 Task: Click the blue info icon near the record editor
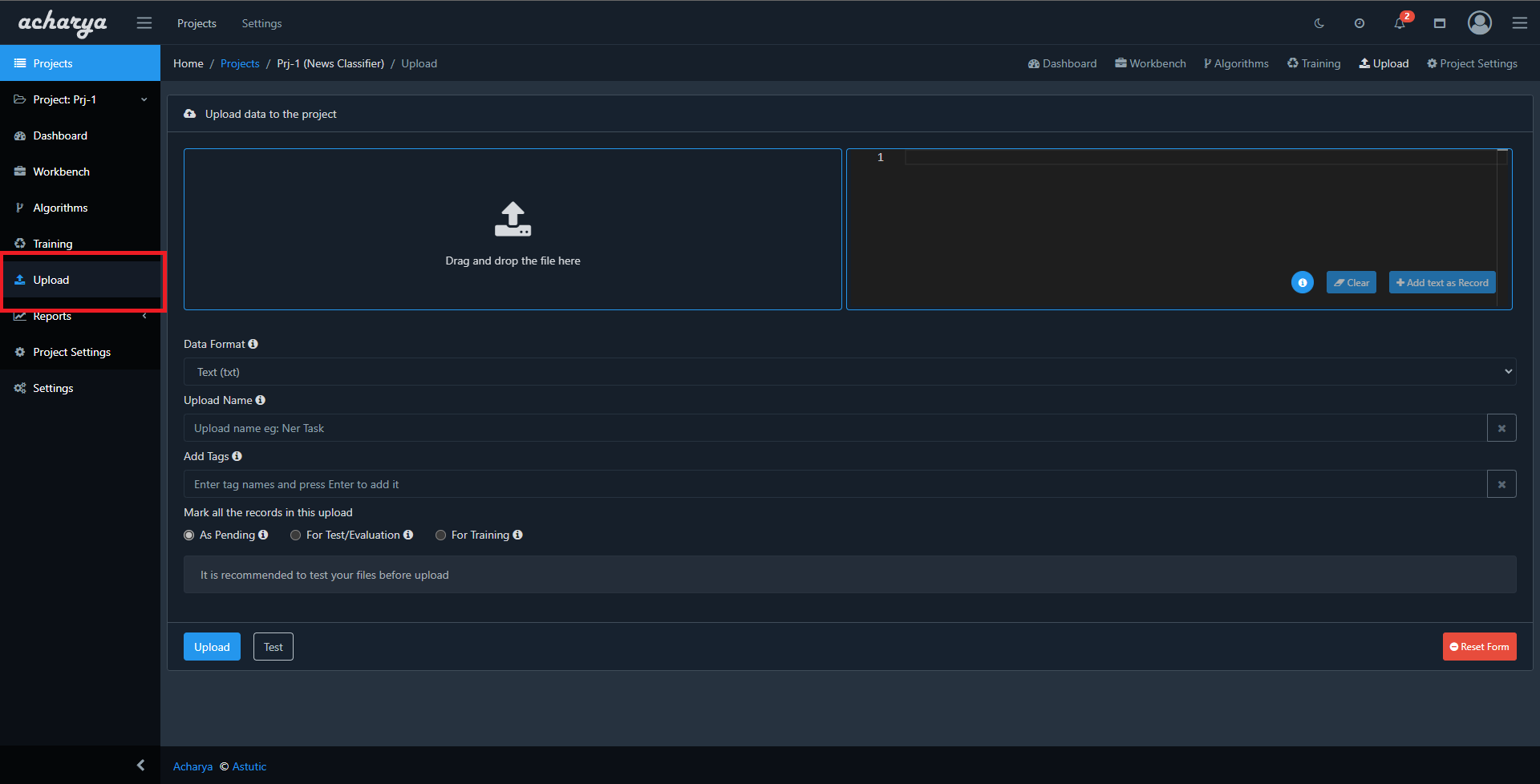(x=1302, y=282)
